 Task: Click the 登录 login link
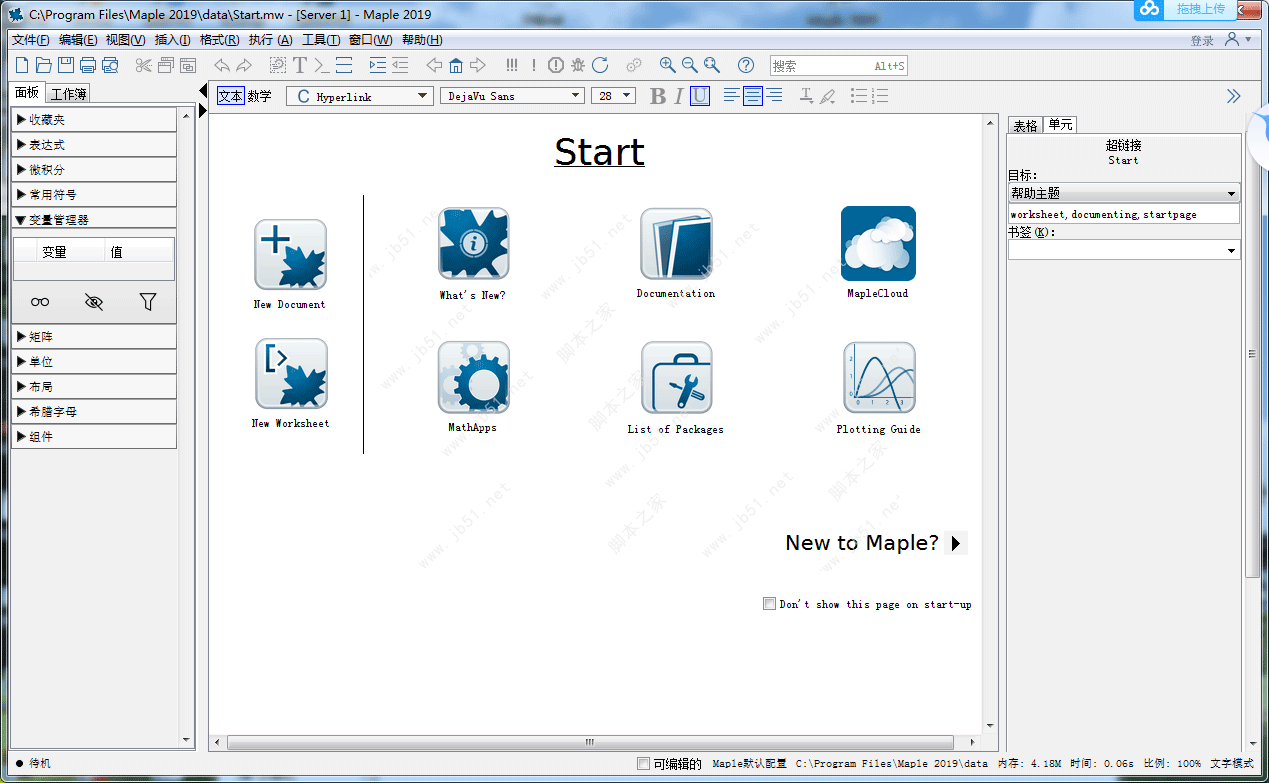pyautogui.click(x=1202, y=41)
